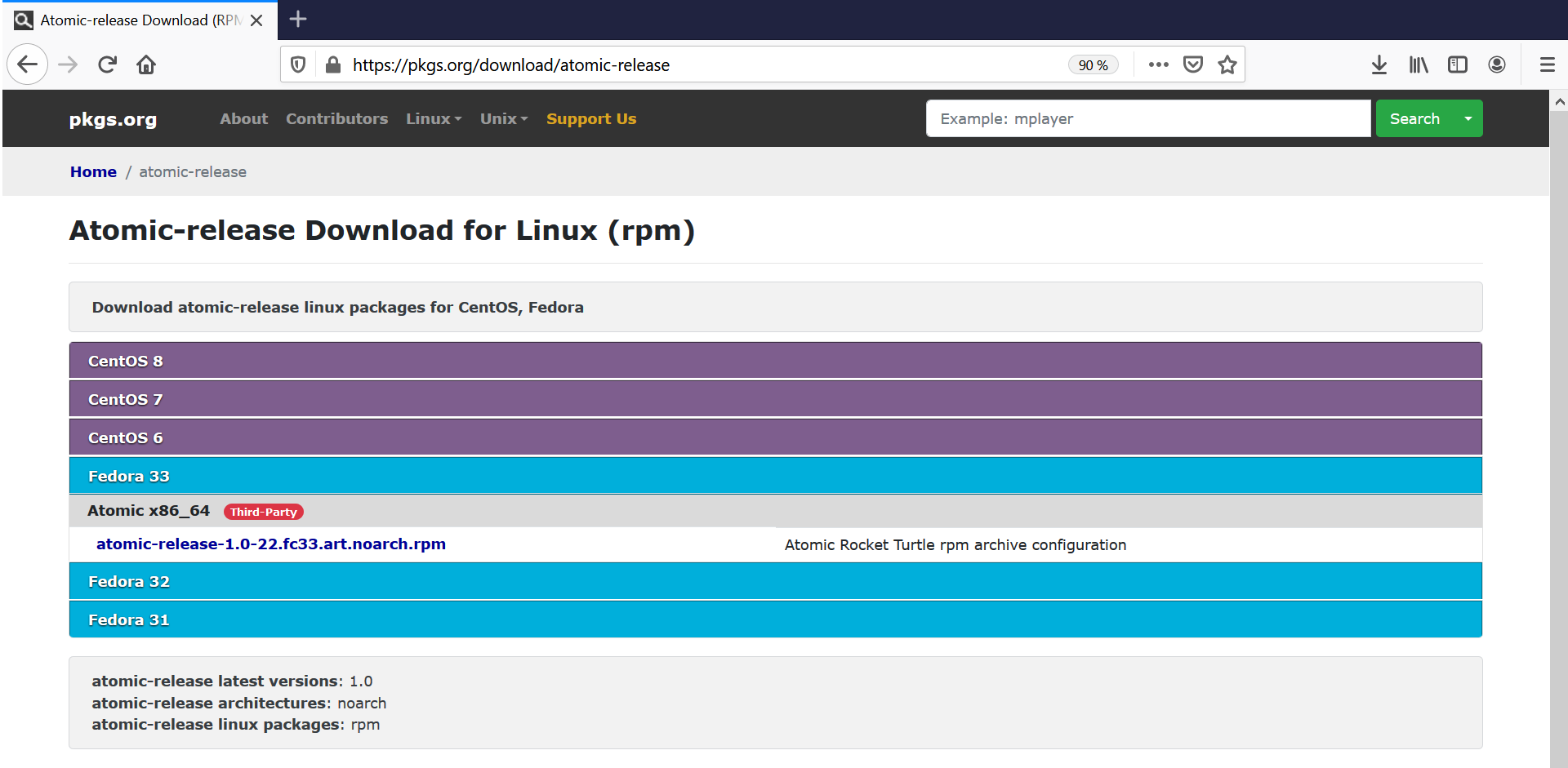Reload the page with the refresh icon

click(x=107, y=64)
